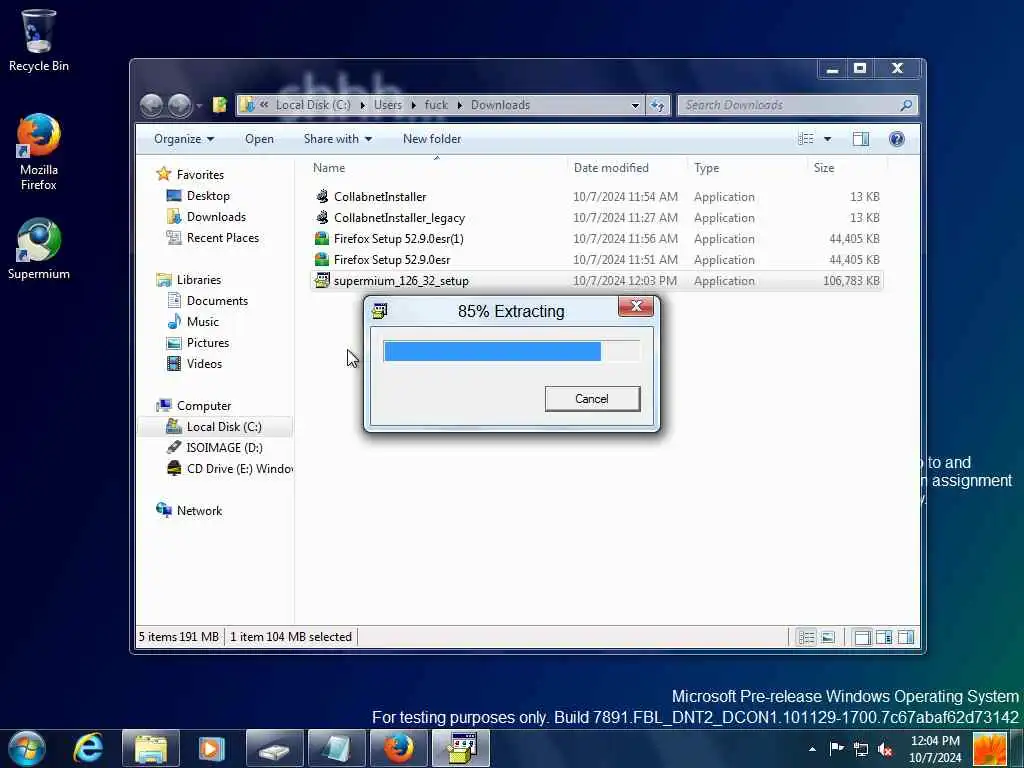Show hidden tray icons arrow
1024x768 pixels.
click(x=812, y=749)
